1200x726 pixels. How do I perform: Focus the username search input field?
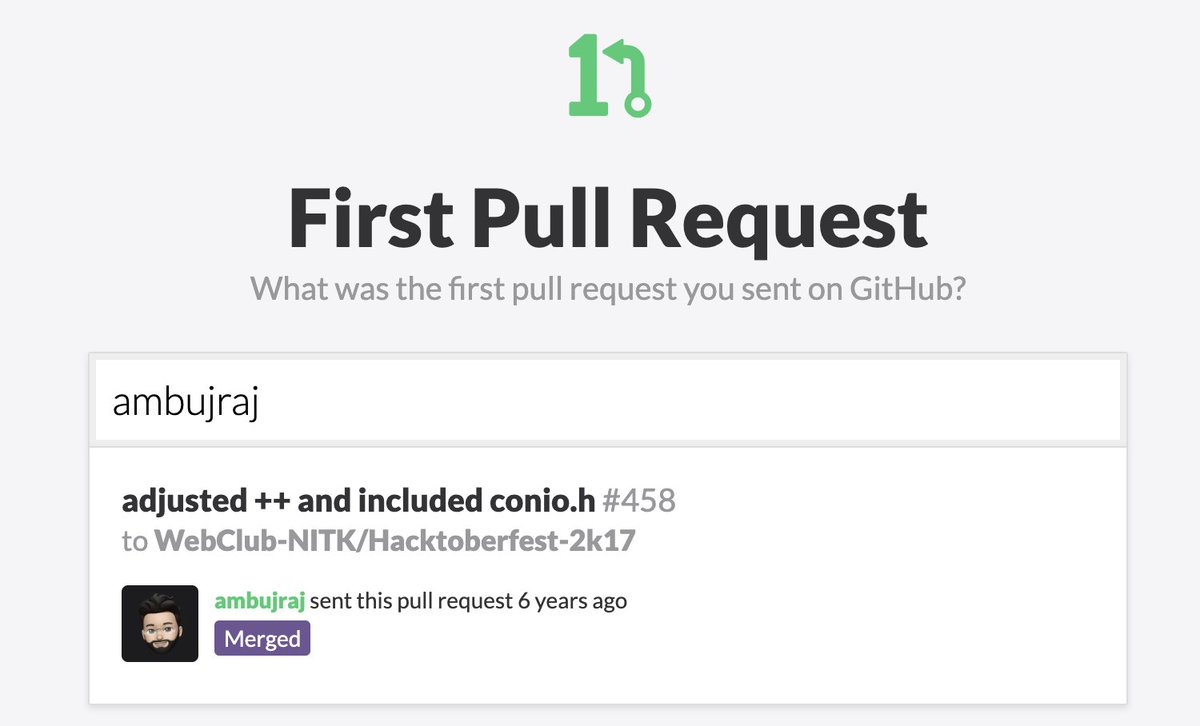click(608, 400)
